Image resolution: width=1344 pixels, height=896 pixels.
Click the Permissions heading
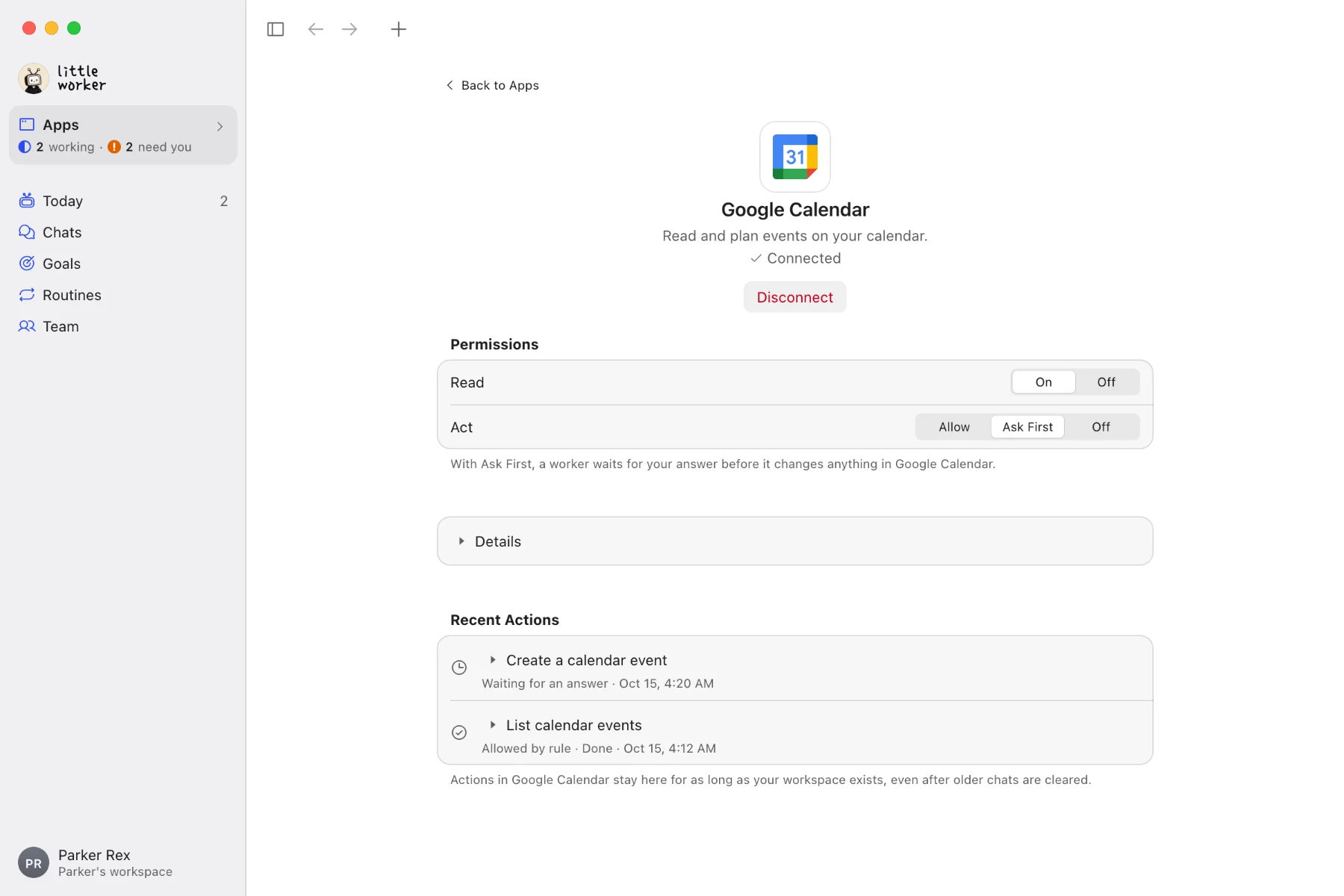pyautogui.click(x=494, y=344)
